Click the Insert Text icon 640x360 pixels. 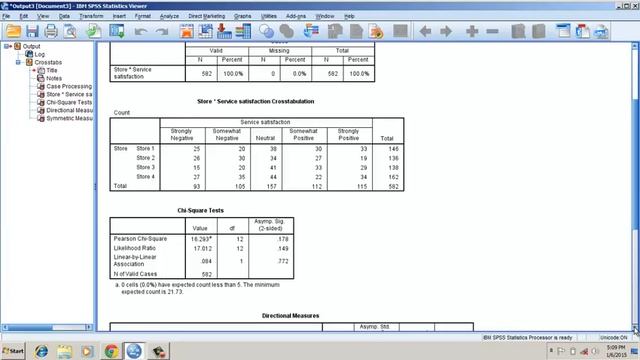click(601, 31)
